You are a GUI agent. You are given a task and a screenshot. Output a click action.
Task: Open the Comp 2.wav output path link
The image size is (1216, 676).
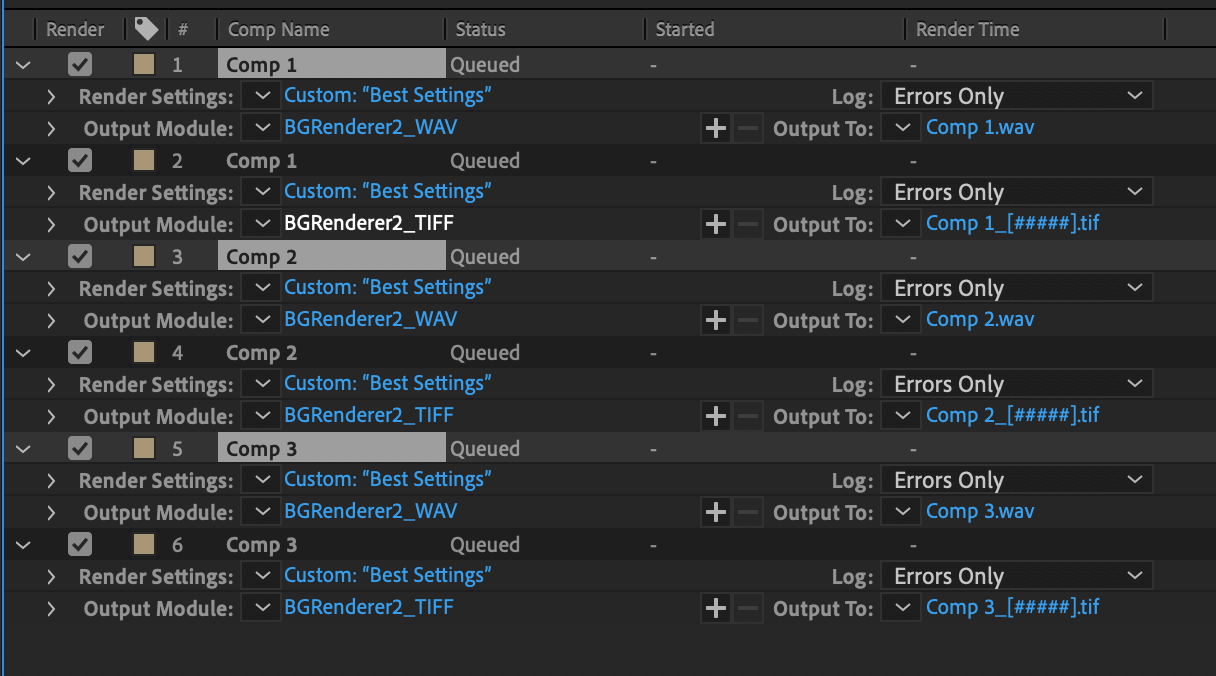click(x=980, y=320)
